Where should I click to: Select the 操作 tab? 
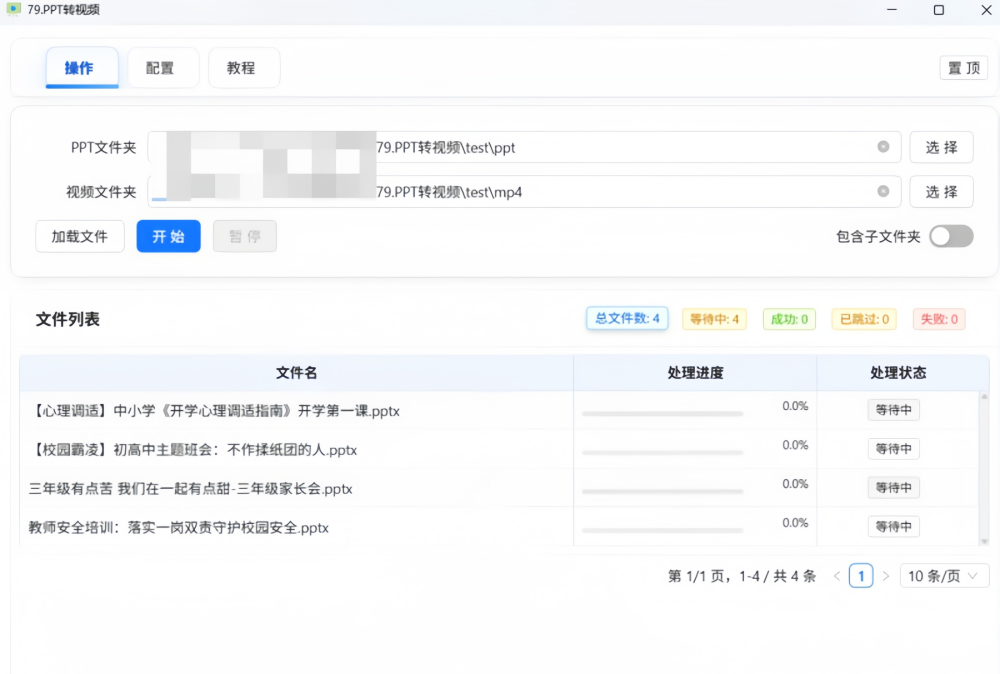(81, 68)
